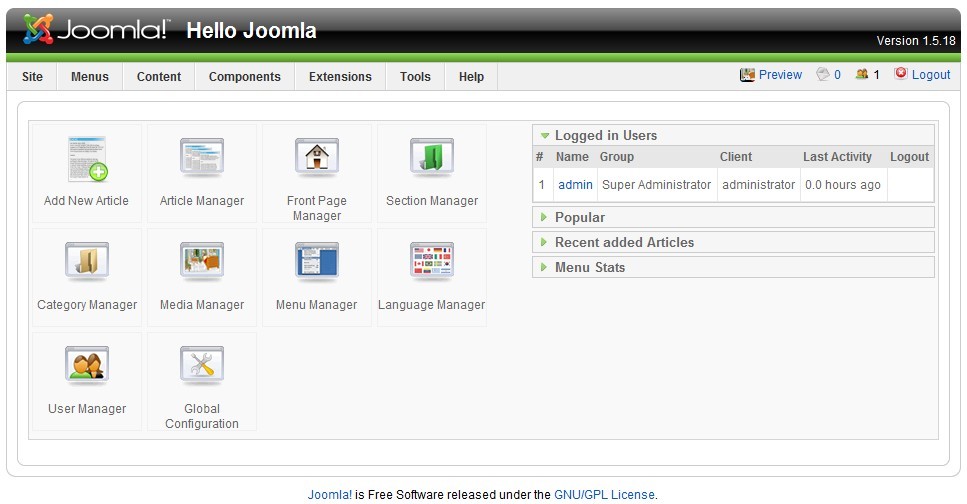The height and width of the screenshot is (504, 967).
Task: Click the Article Manager label
Action: (x=202, y=200)
